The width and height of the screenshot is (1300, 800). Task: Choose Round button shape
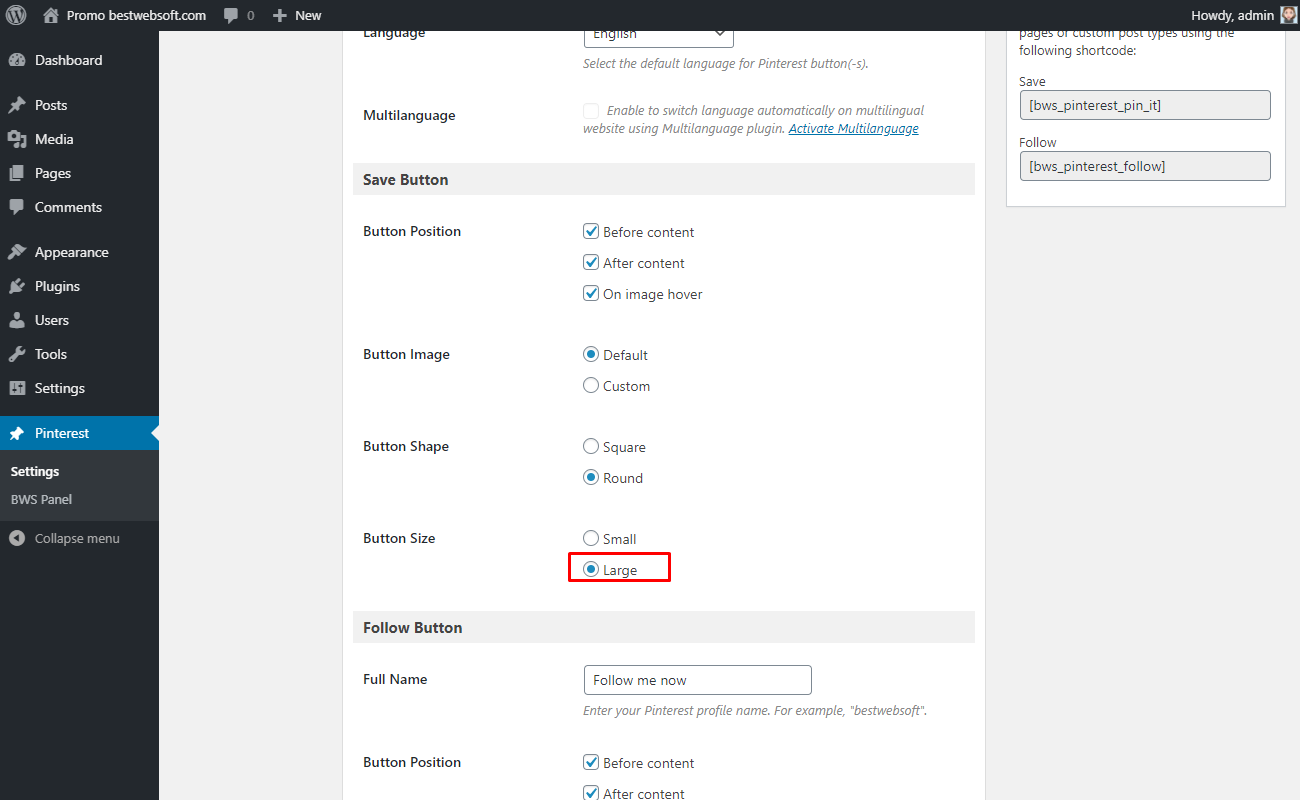(x=591, y=478)
